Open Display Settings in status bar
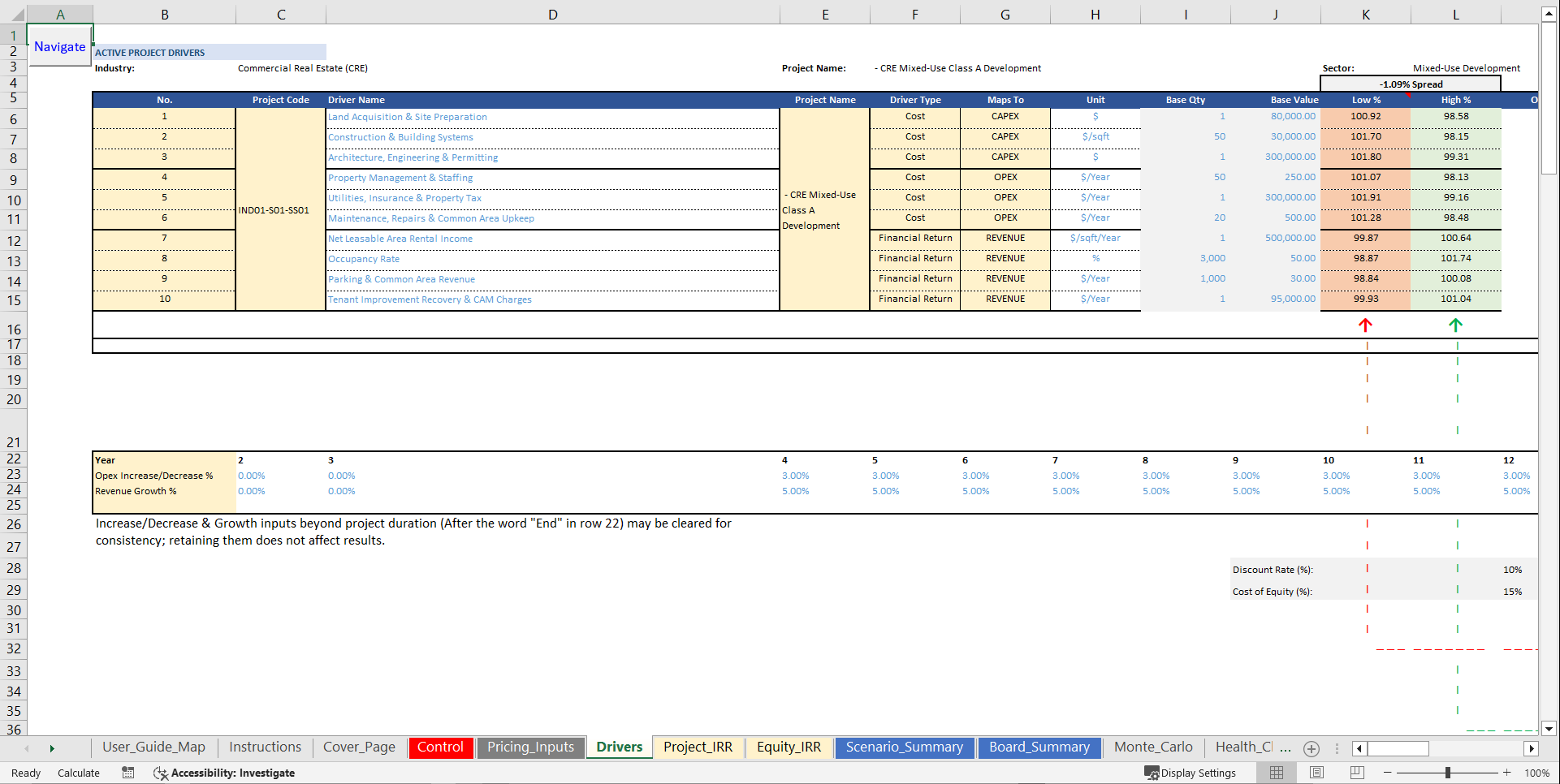 (1191, 773)
